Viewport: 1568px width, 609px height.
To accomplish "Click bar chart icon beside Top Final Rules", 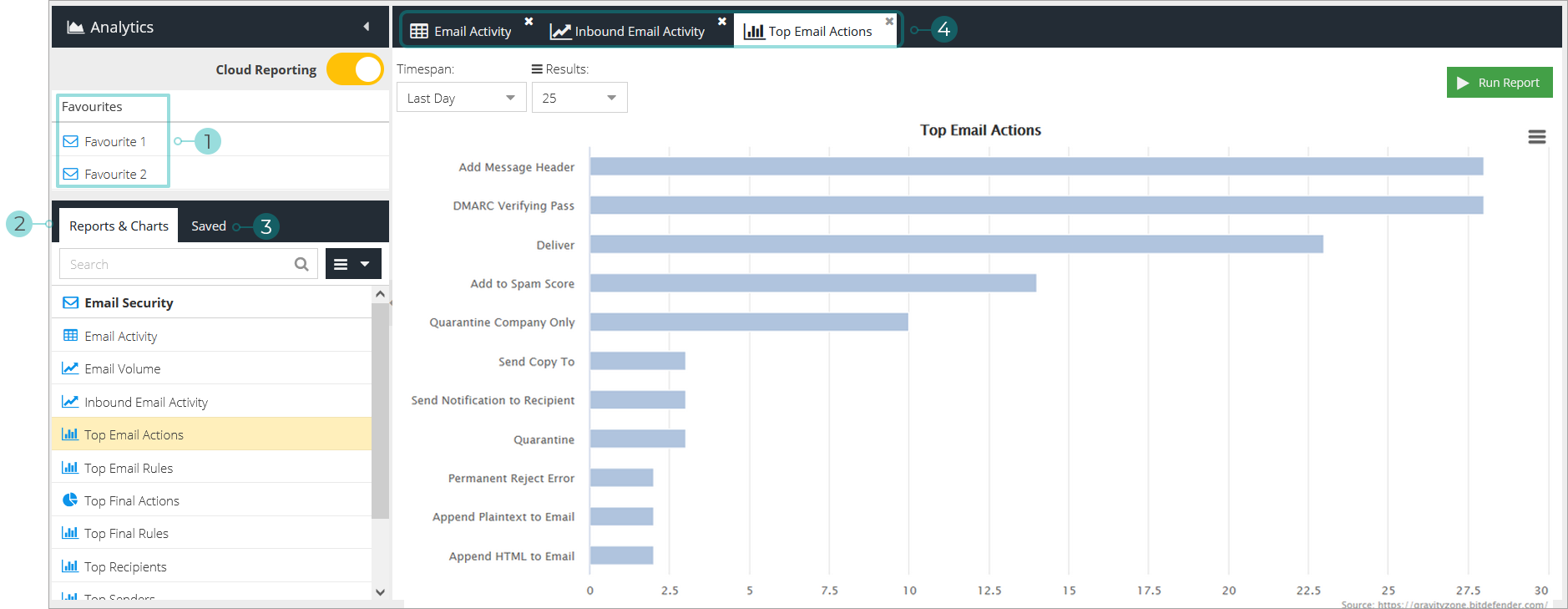I will pyautogui.click(x=70, y=532).
